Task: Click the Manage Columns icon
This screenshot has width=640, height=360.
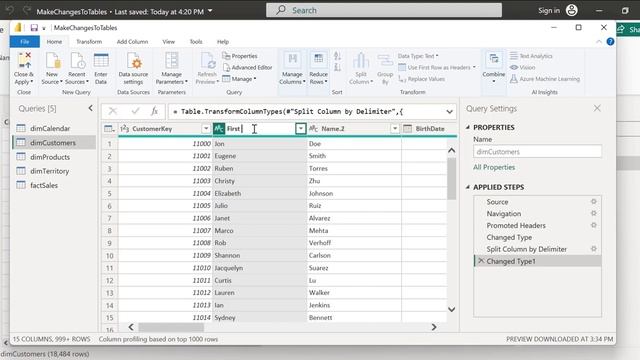Action: click(x=292, y=60)
